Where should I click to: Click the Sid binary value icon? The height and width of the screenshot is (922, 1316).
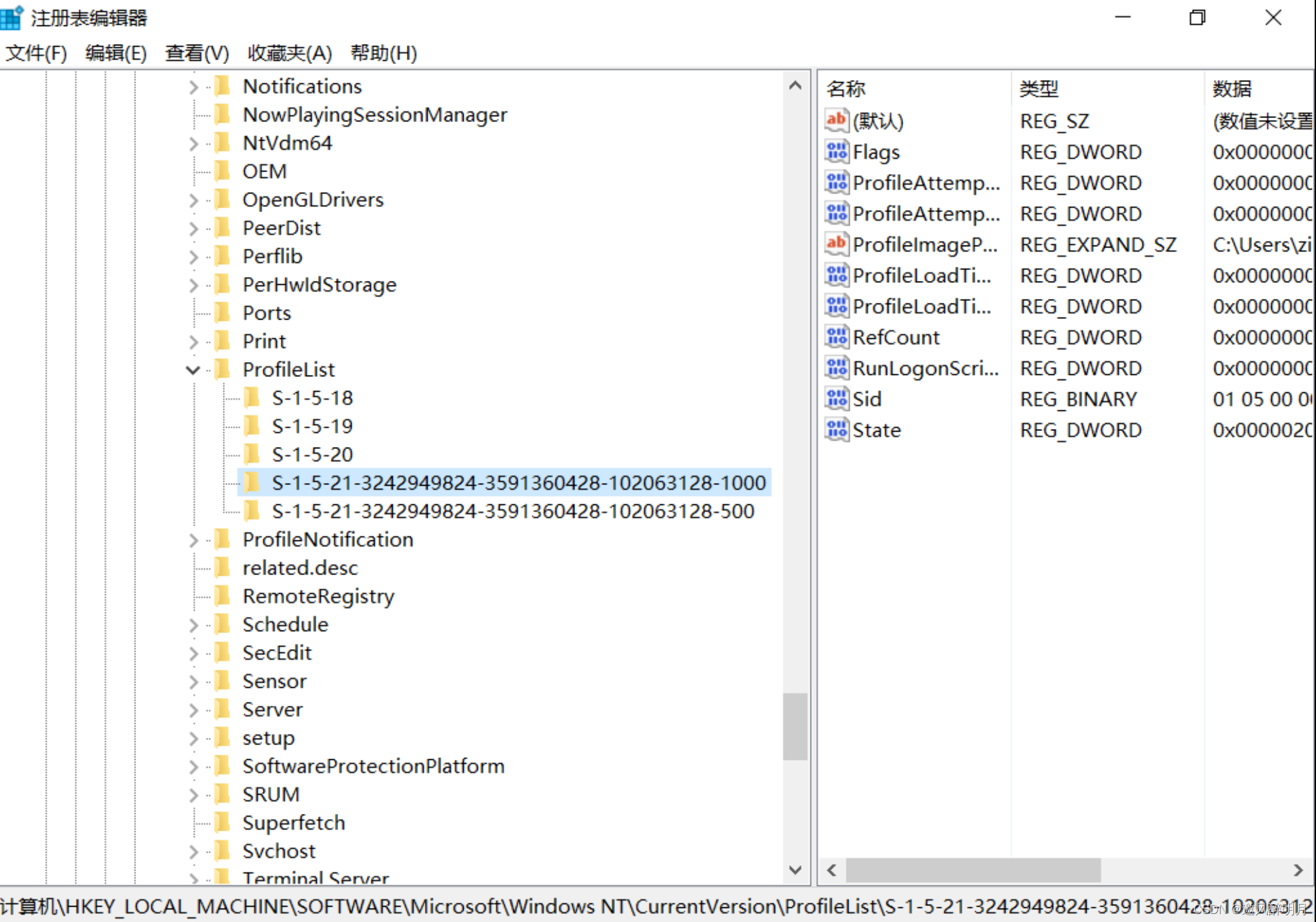[836, 399]
